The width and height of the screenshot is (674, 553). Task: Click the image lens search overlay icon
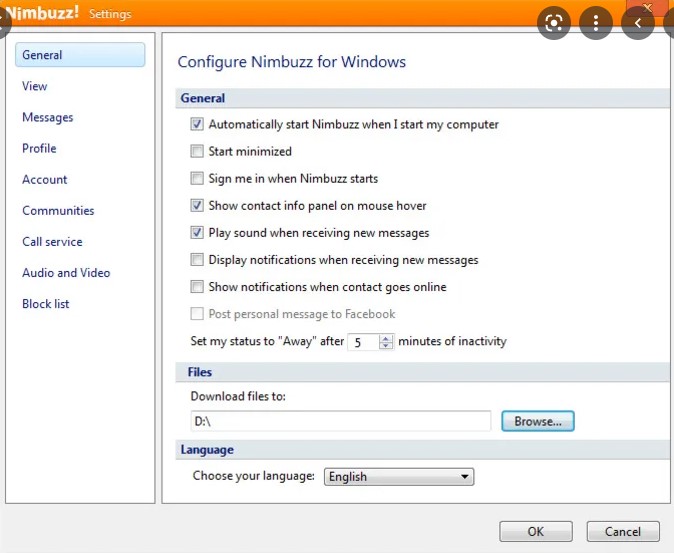pos(554,23)
